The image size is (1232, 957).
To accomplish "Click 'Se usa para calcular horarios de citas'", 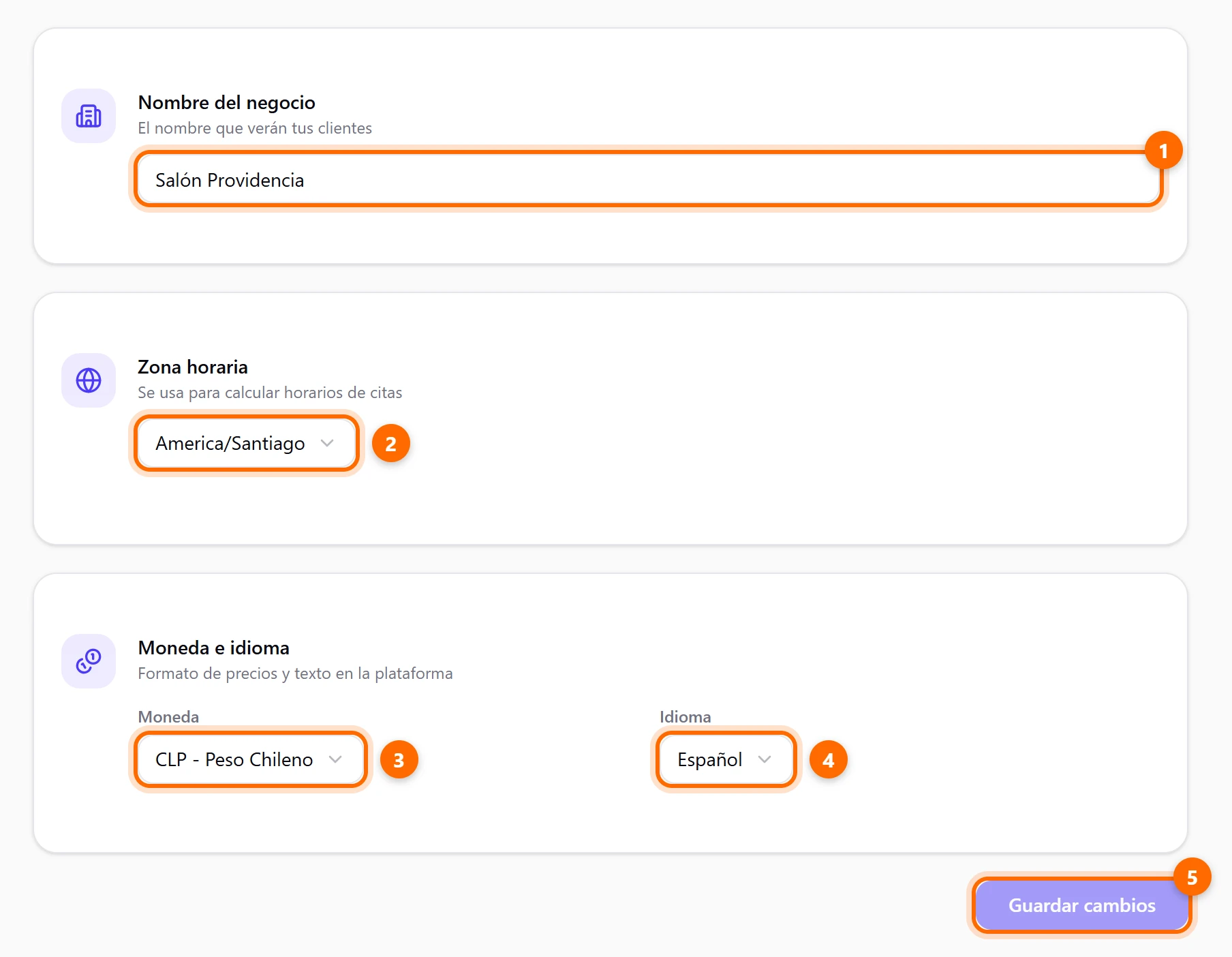I will tap(270, 393).
